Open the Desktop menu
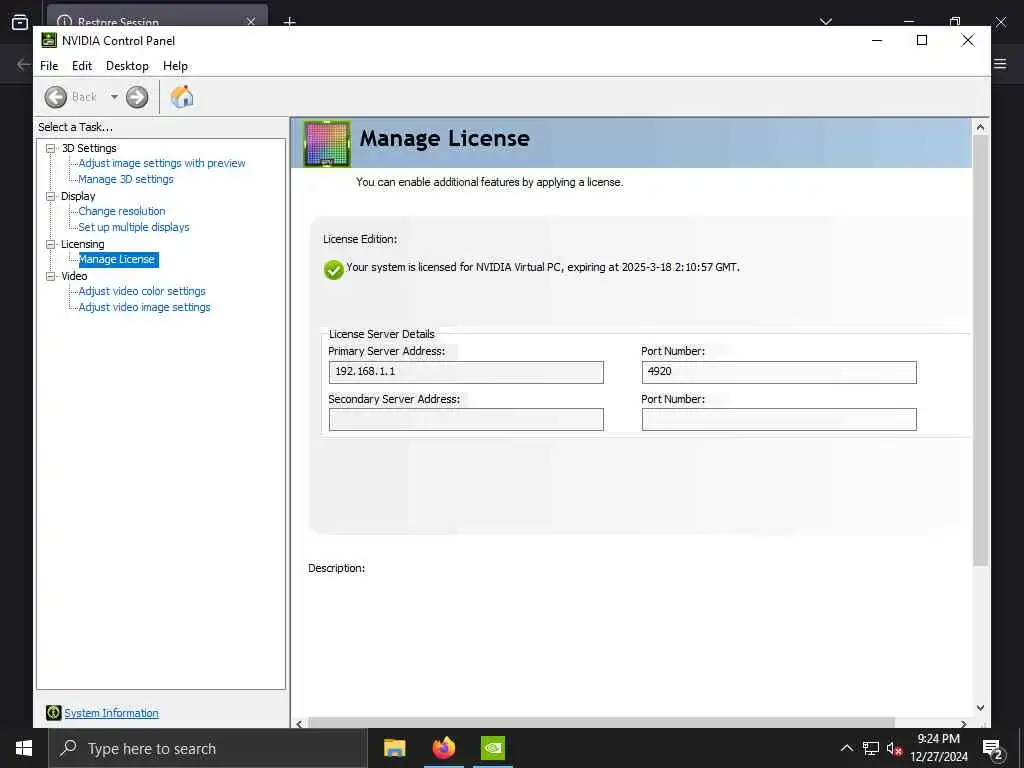Image resolution: width=1024 pixels, height=768 pixels. point(127,66)
